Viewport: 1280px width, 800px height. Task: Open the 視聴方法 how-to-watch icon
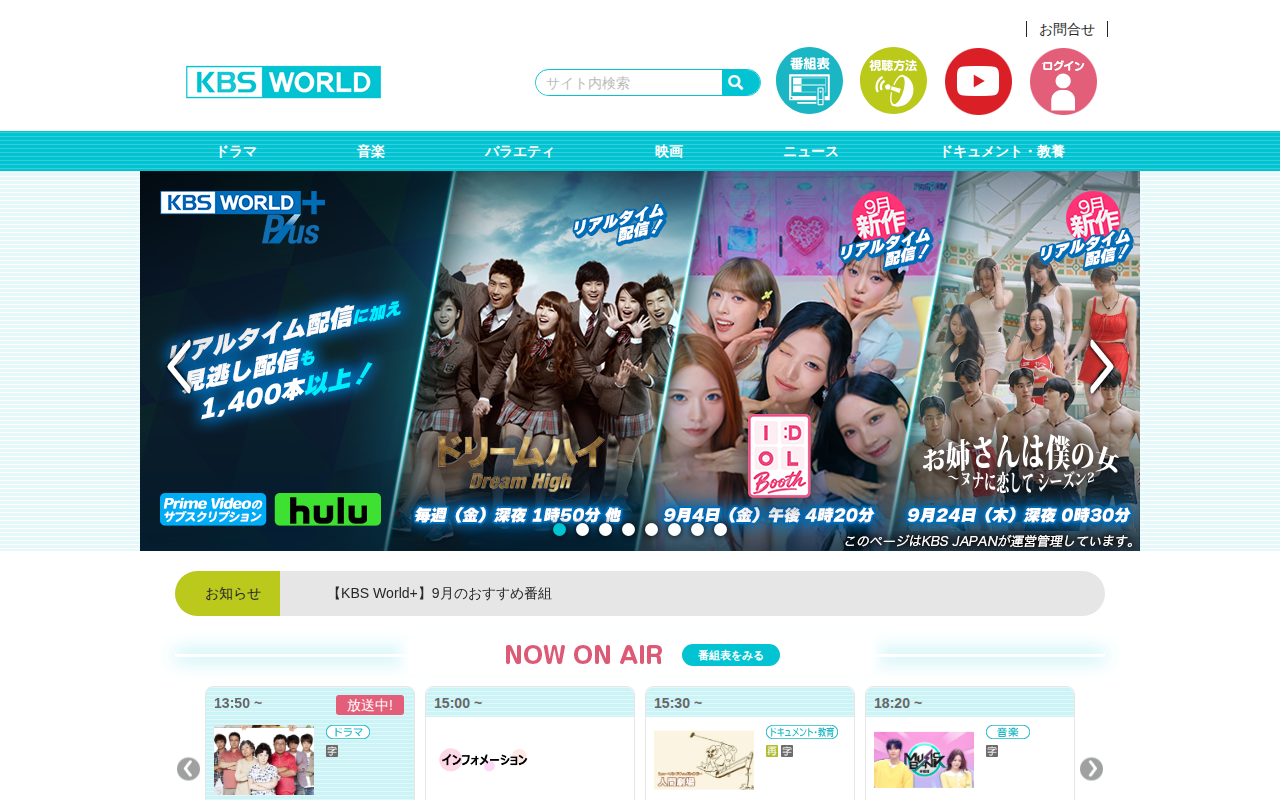[893, 81]
